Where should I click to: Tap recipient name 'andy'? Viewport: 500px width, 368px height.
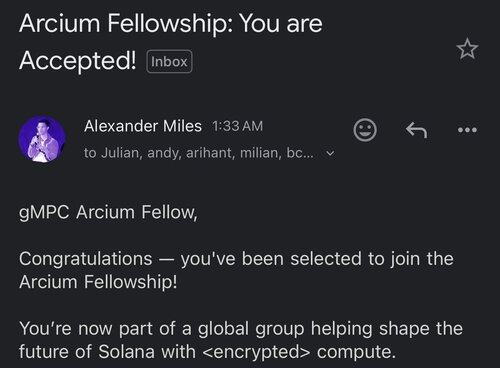click(x=163, y=154)
